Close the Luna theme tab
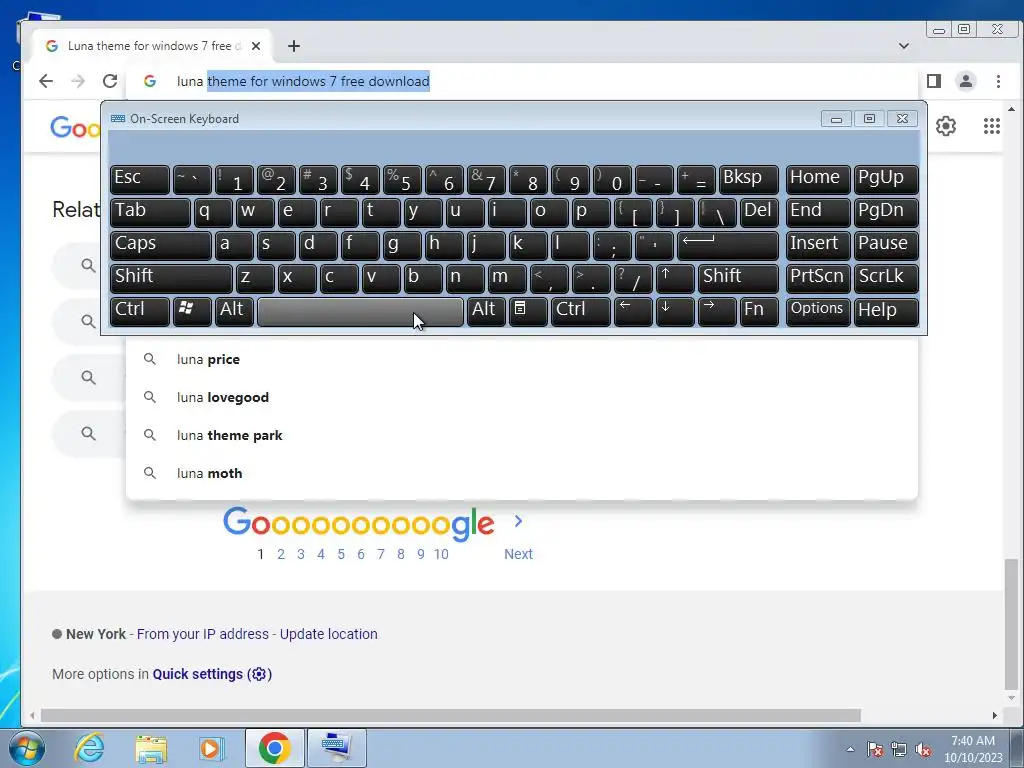This screenshot has width=1024, height=768. (256, 46)
